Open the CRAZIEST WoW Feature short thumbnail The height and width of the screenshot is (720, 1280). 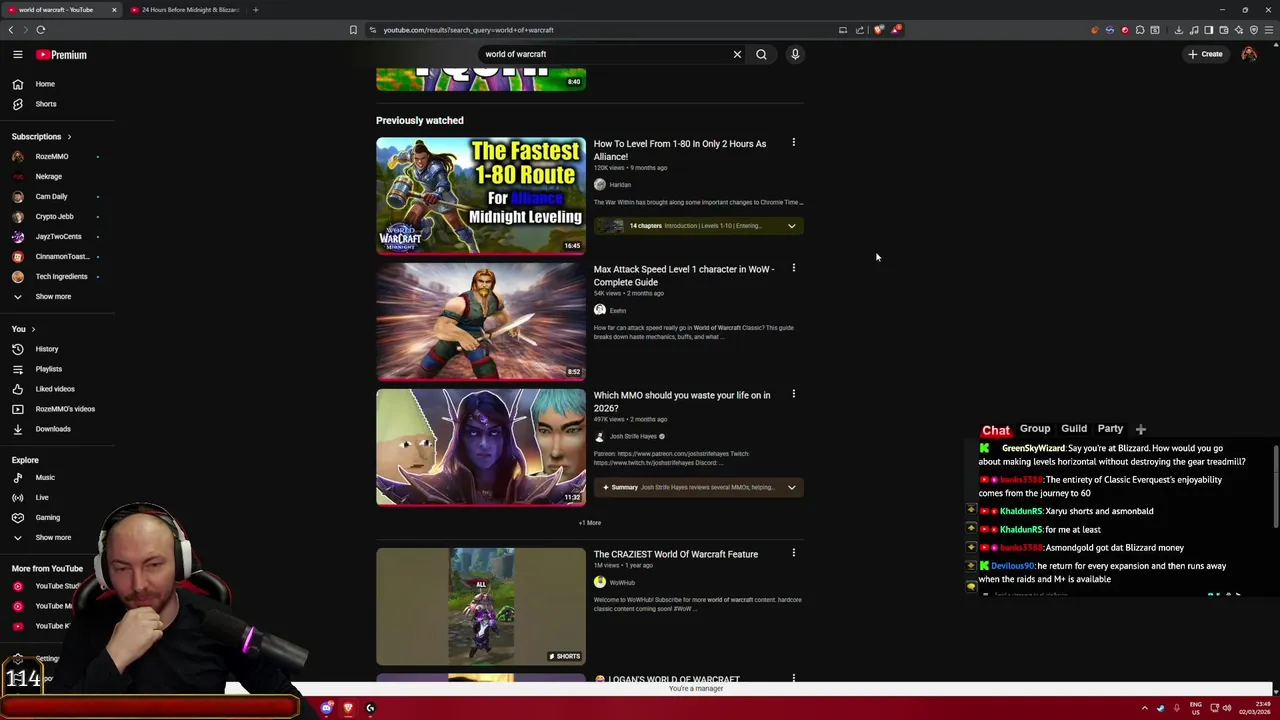[x=481, y=606]
